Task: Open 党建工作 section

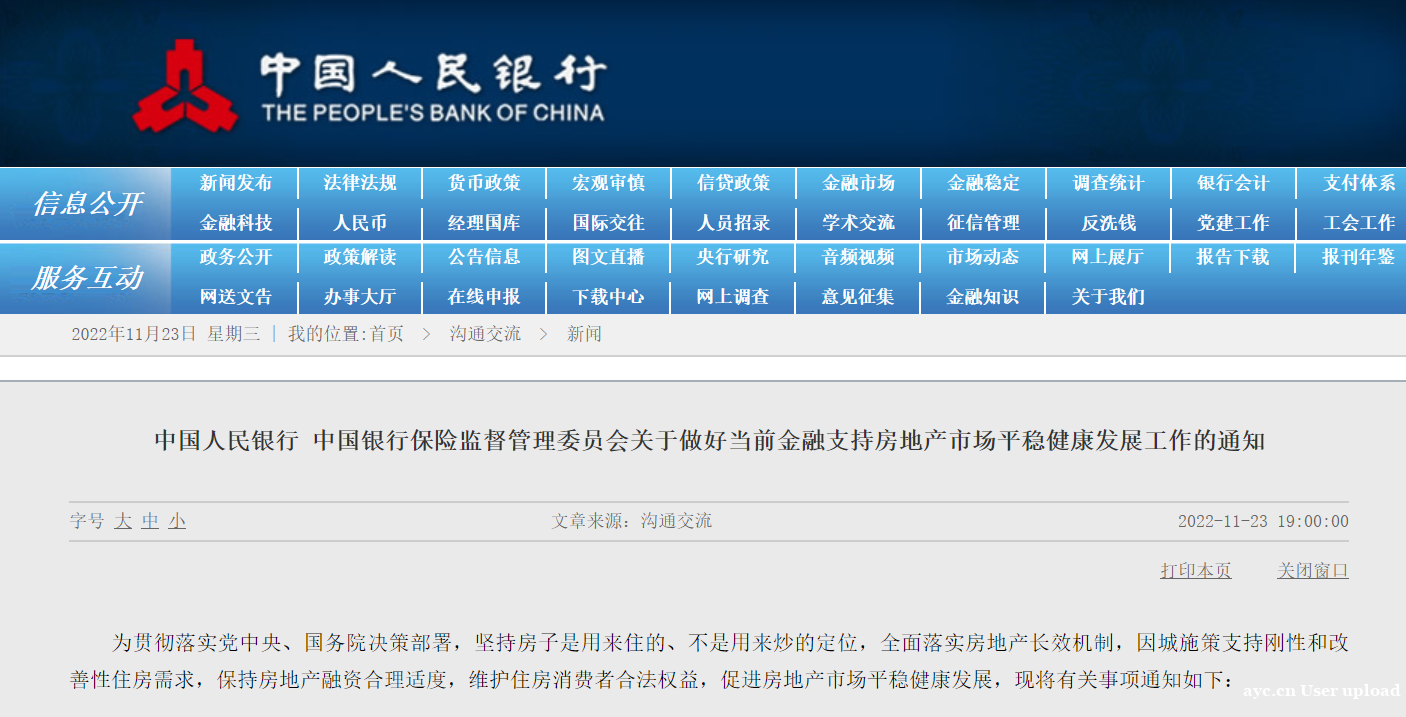Action: pos(1233,223)
